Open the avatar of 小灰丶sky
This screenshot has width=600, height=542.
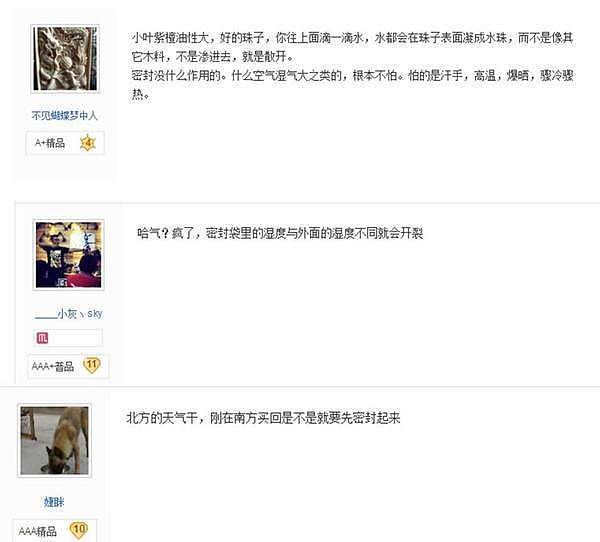point(68,255)
